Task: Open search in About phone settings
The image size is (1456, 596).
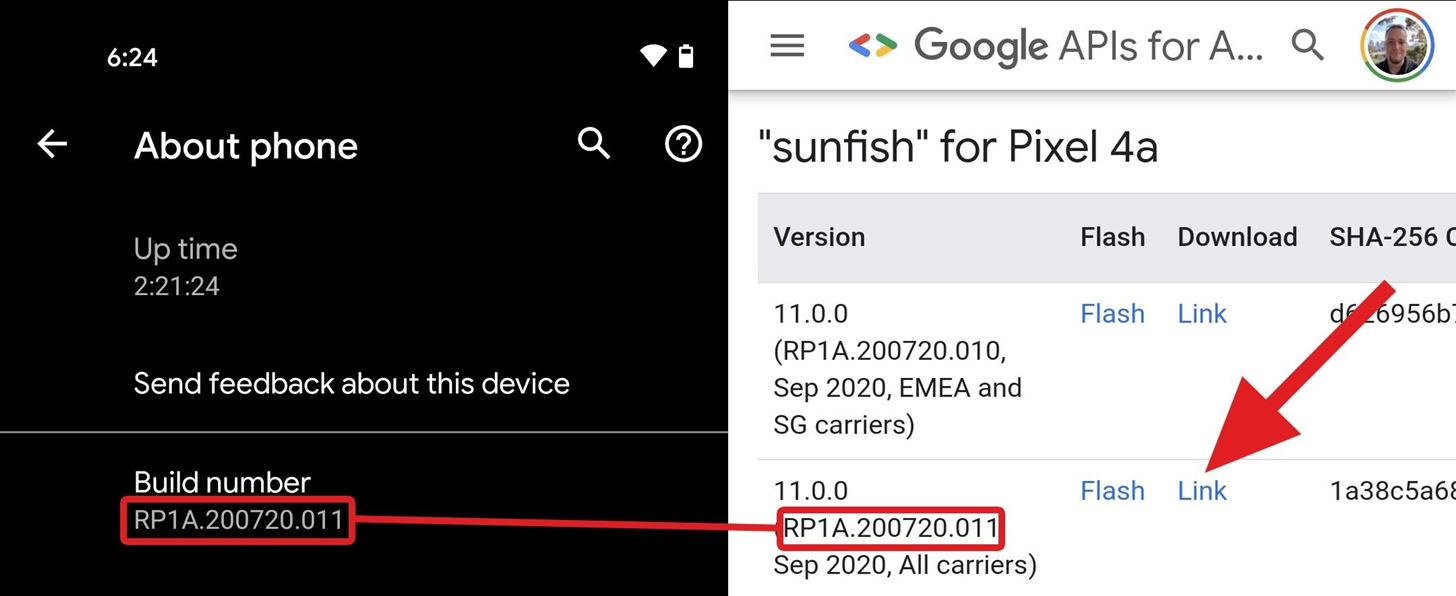Action: (594, 144)
